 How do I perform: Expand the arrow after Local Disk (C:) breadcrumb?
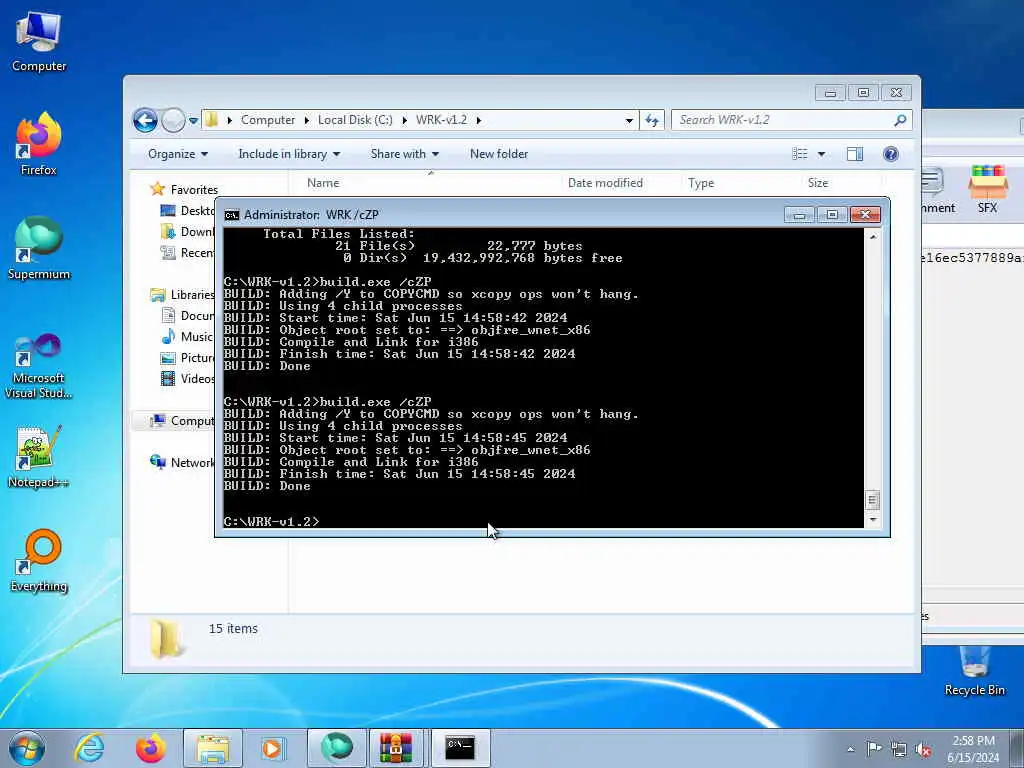404,120
